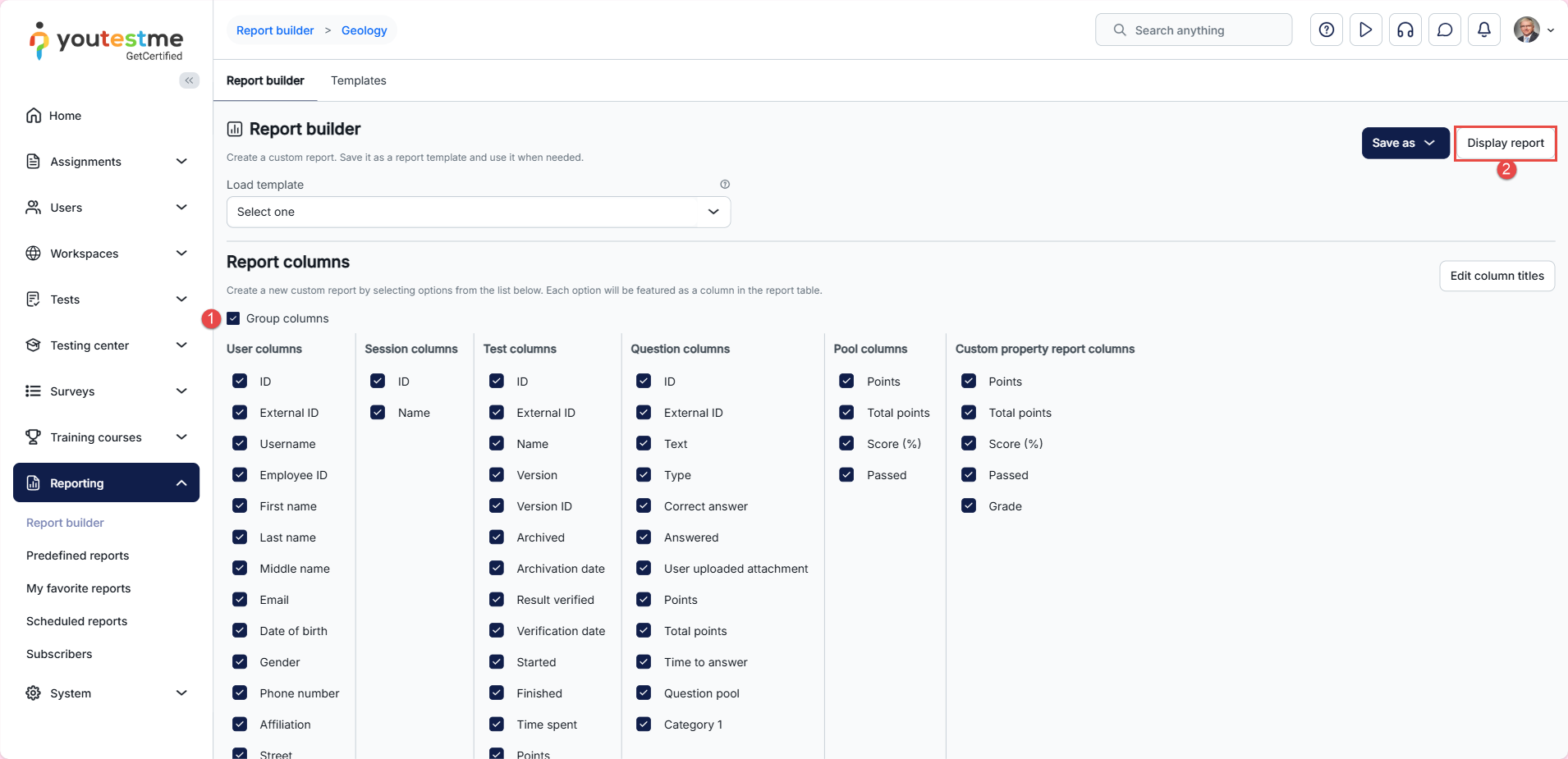Open notifications bell icon
The image size is (1568, 759).
pos(1483,30)
